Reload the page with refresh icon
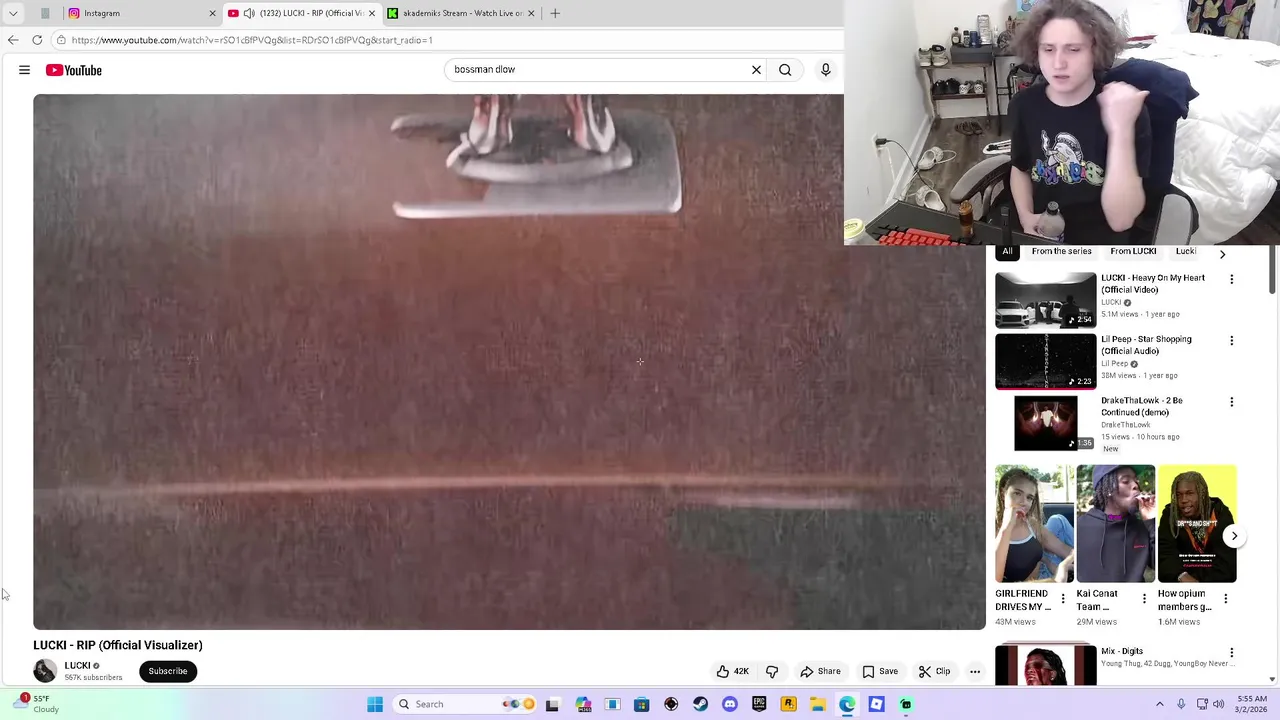This screenshot has height=720, width=1280. [x=37, y=40]
